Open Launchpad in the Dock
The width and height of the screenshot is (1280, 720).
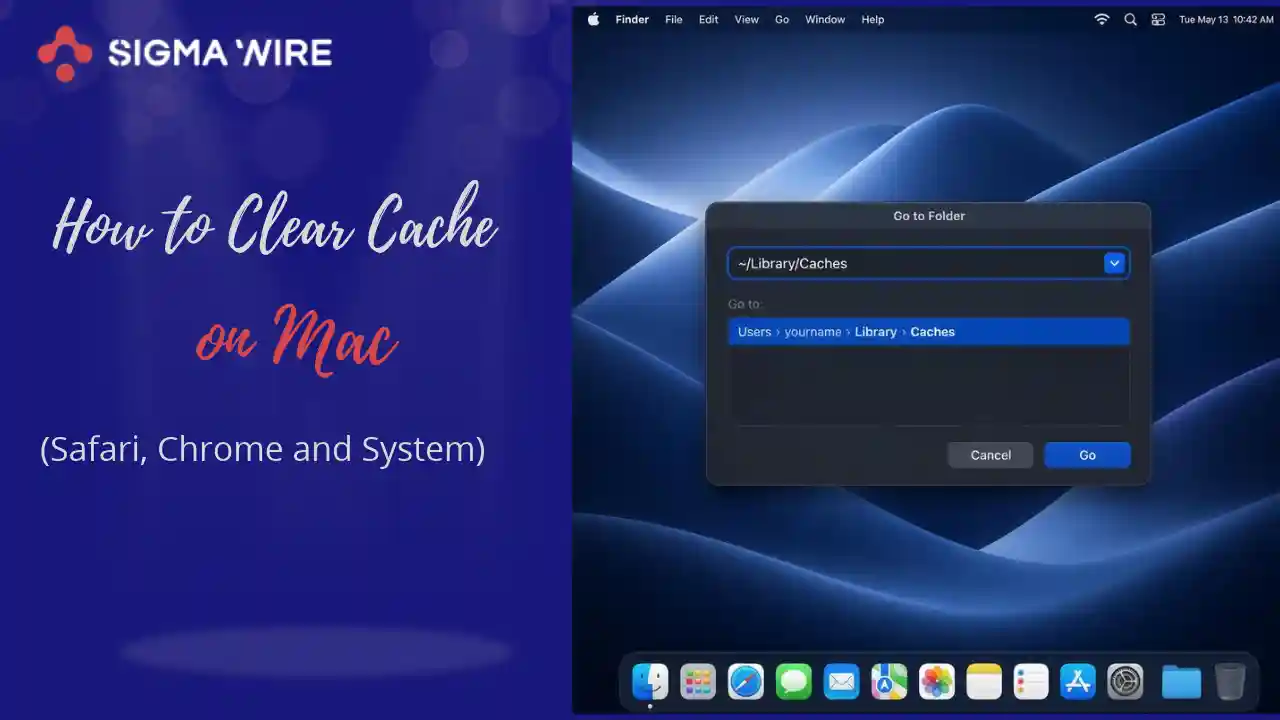[x=698, y=682]
